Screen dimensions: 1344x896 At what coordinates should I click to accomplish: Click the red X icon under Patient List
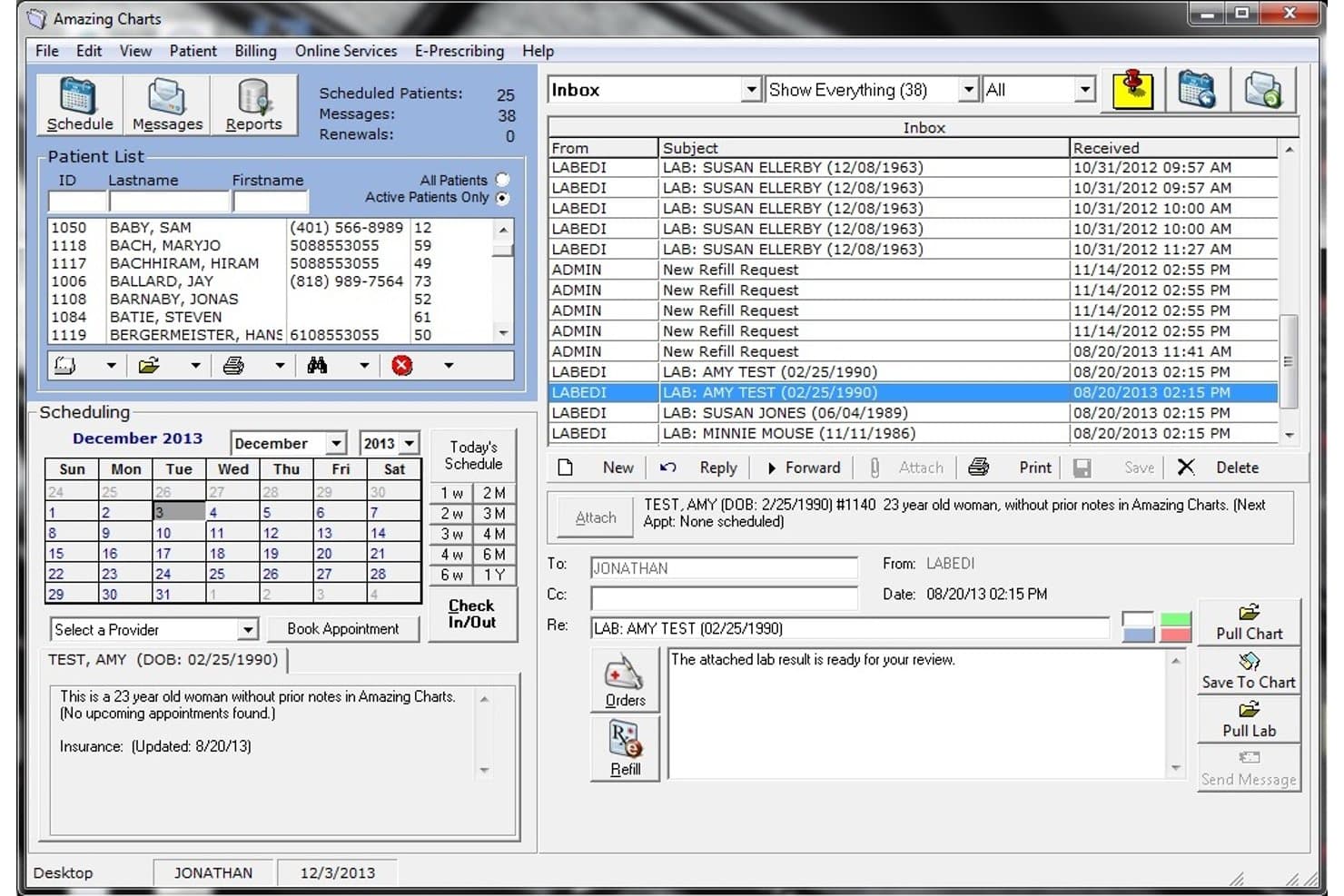[401, 365]
